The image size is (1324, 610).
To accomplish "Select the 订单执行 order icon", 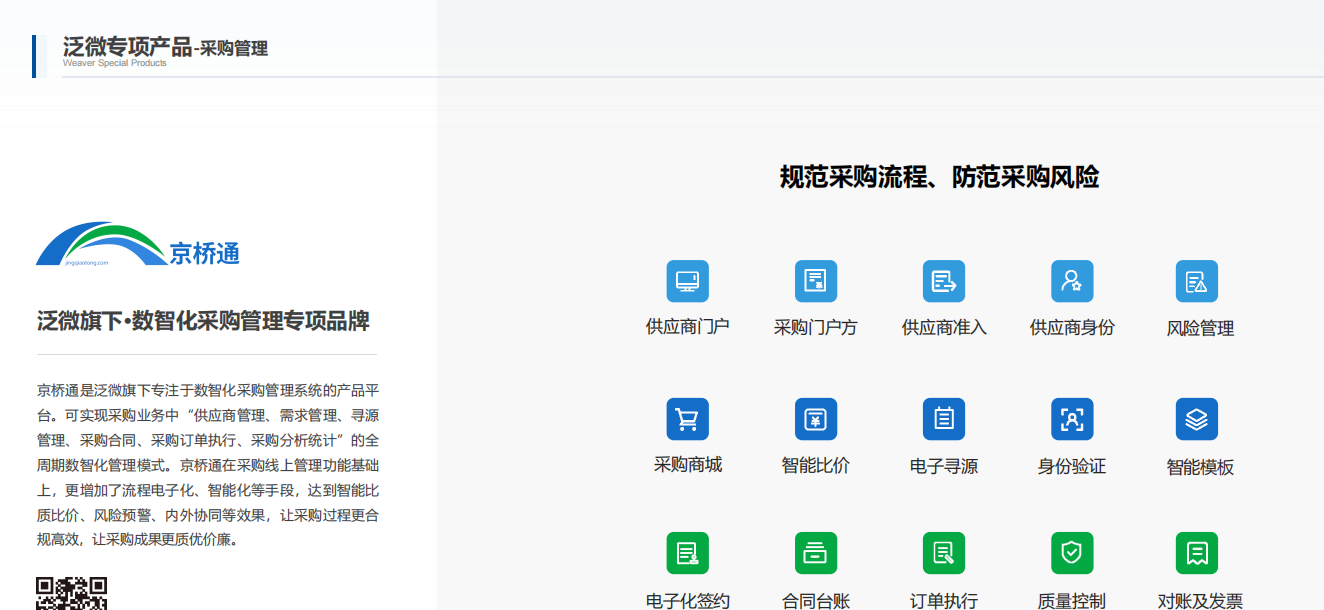I will pos(944,552).
